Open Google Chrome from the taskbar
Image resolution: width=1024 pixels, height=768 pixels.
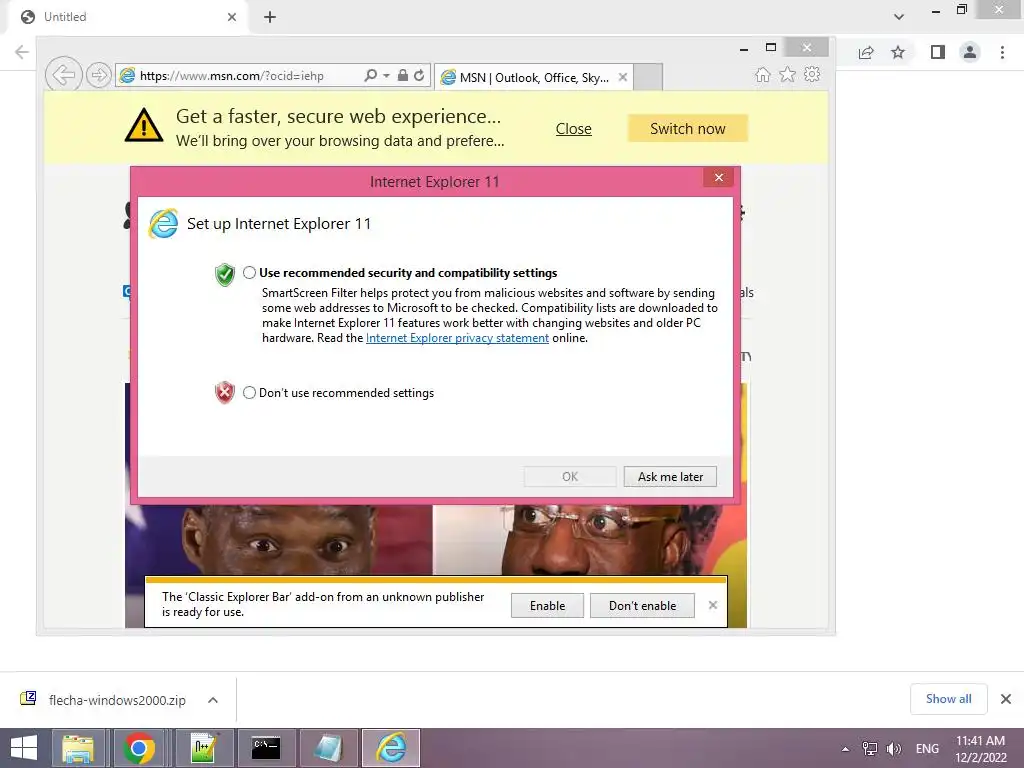138,748
